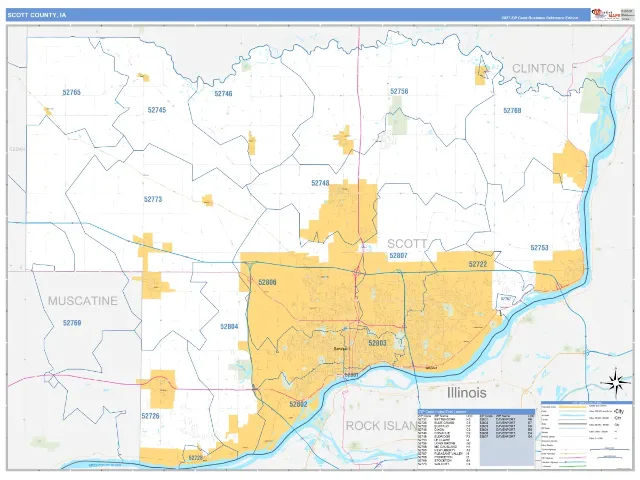The width and height of the screenshot is (640, 480).
Task: Select ZIP code label 52806
Action: (x=267, y=282)
